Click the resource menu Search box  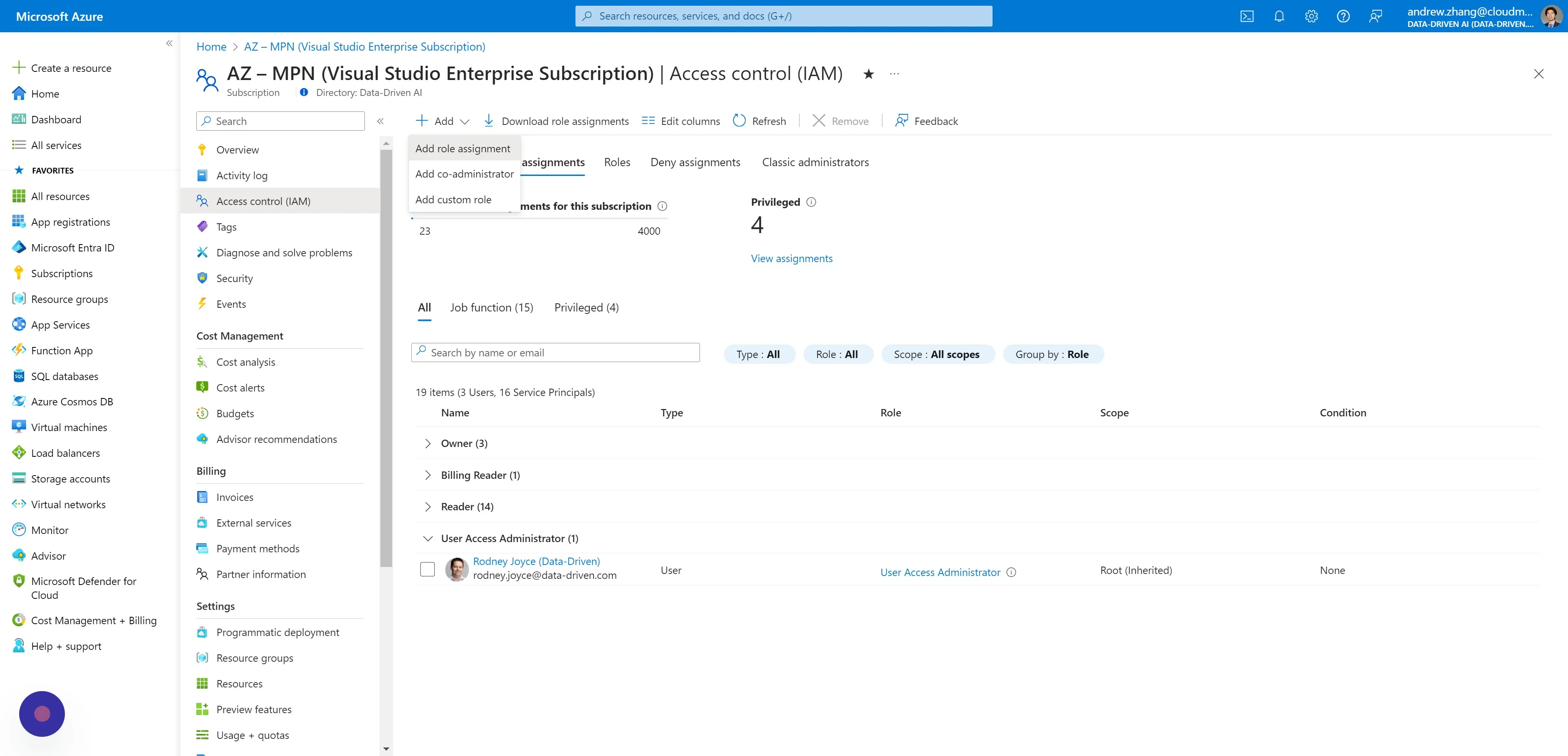pyautogui.click(x=280, y=121)
